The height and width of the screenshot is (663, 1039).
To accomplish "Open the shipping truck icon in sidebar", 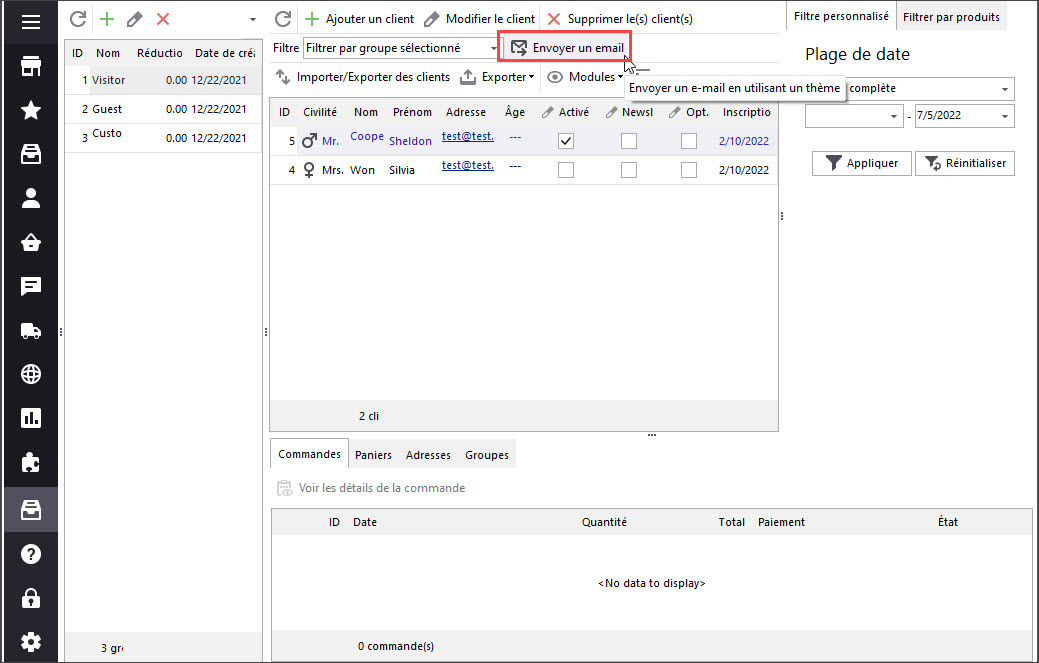I will [30, 331].
